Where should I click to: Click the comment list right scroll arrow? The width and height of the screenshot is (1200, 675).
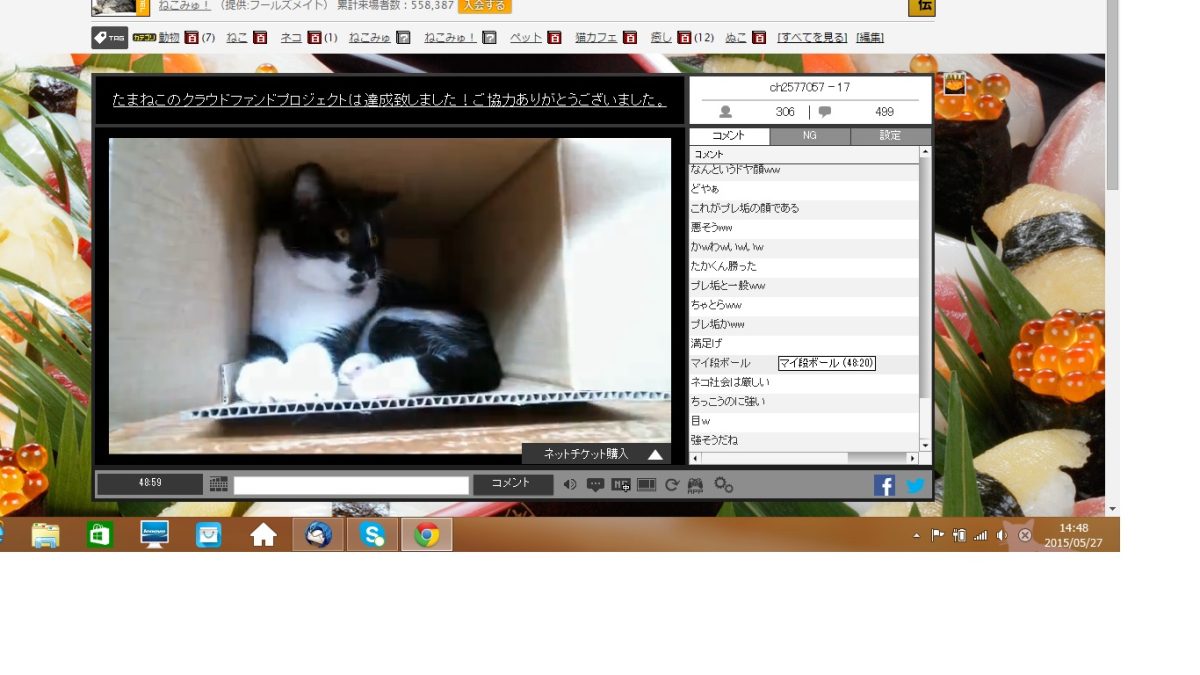pyautogui.click(x=911, y=458)
